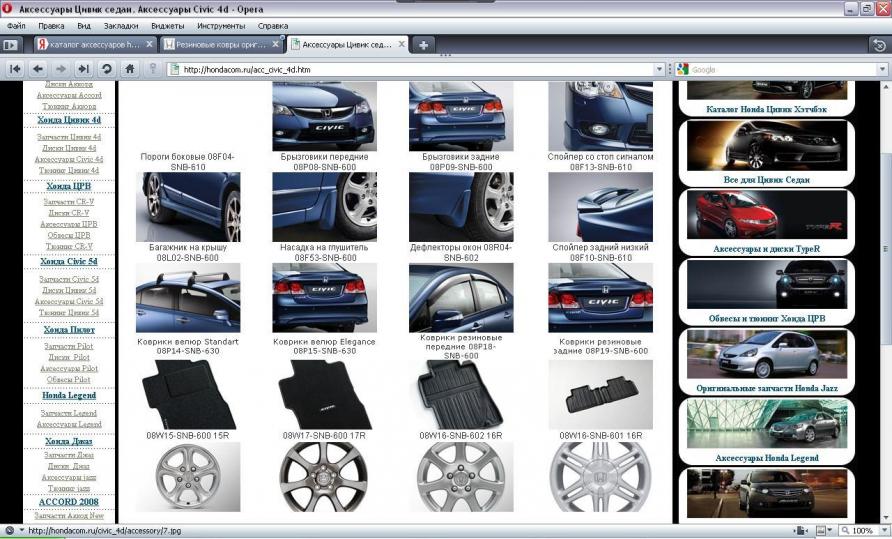The image size is (892, 539).
Task: Click the Google search field
Action: point(783,69)
